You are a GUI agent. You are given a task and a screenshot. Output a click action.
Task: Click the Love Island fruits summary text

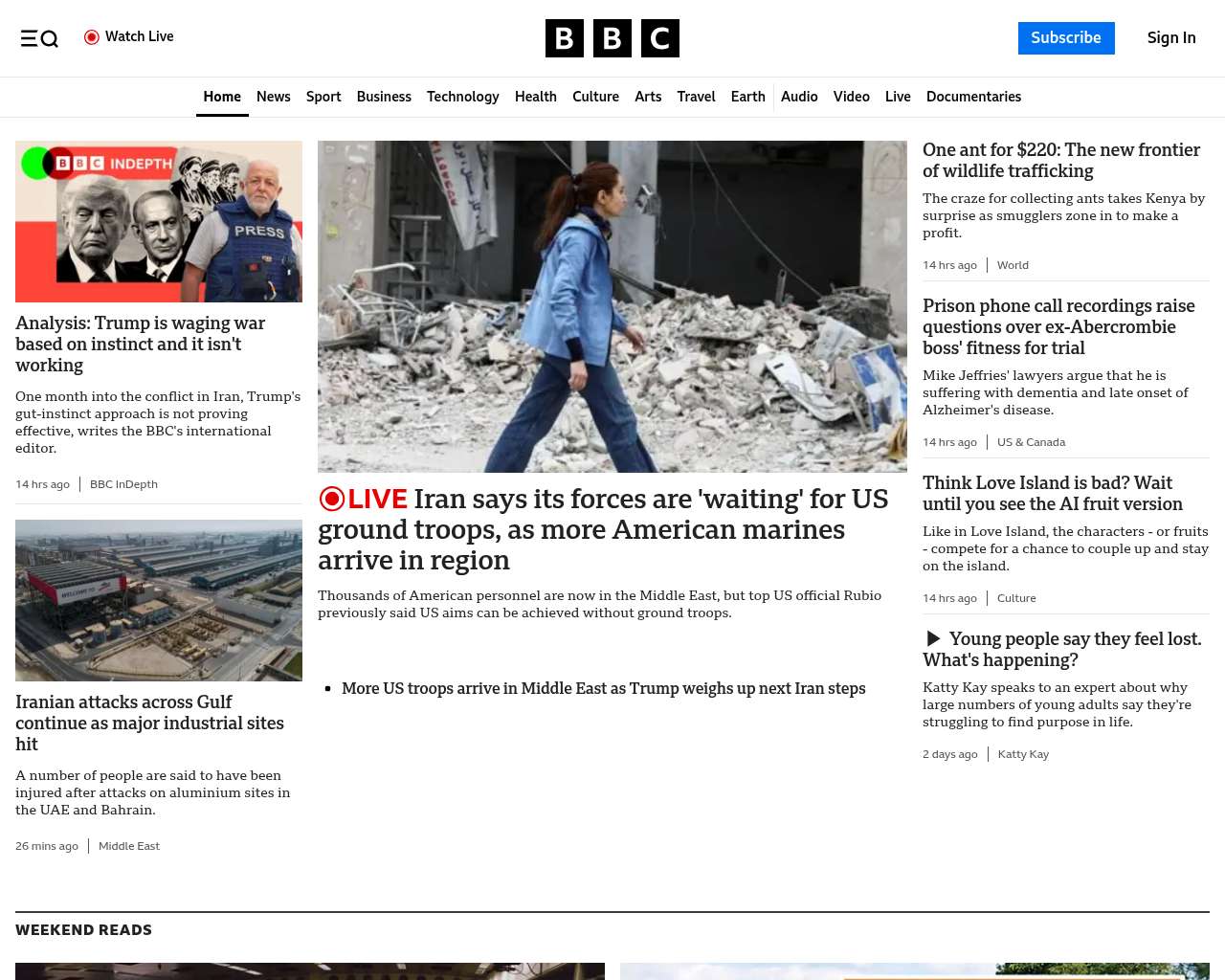(x=1065, y=548)
